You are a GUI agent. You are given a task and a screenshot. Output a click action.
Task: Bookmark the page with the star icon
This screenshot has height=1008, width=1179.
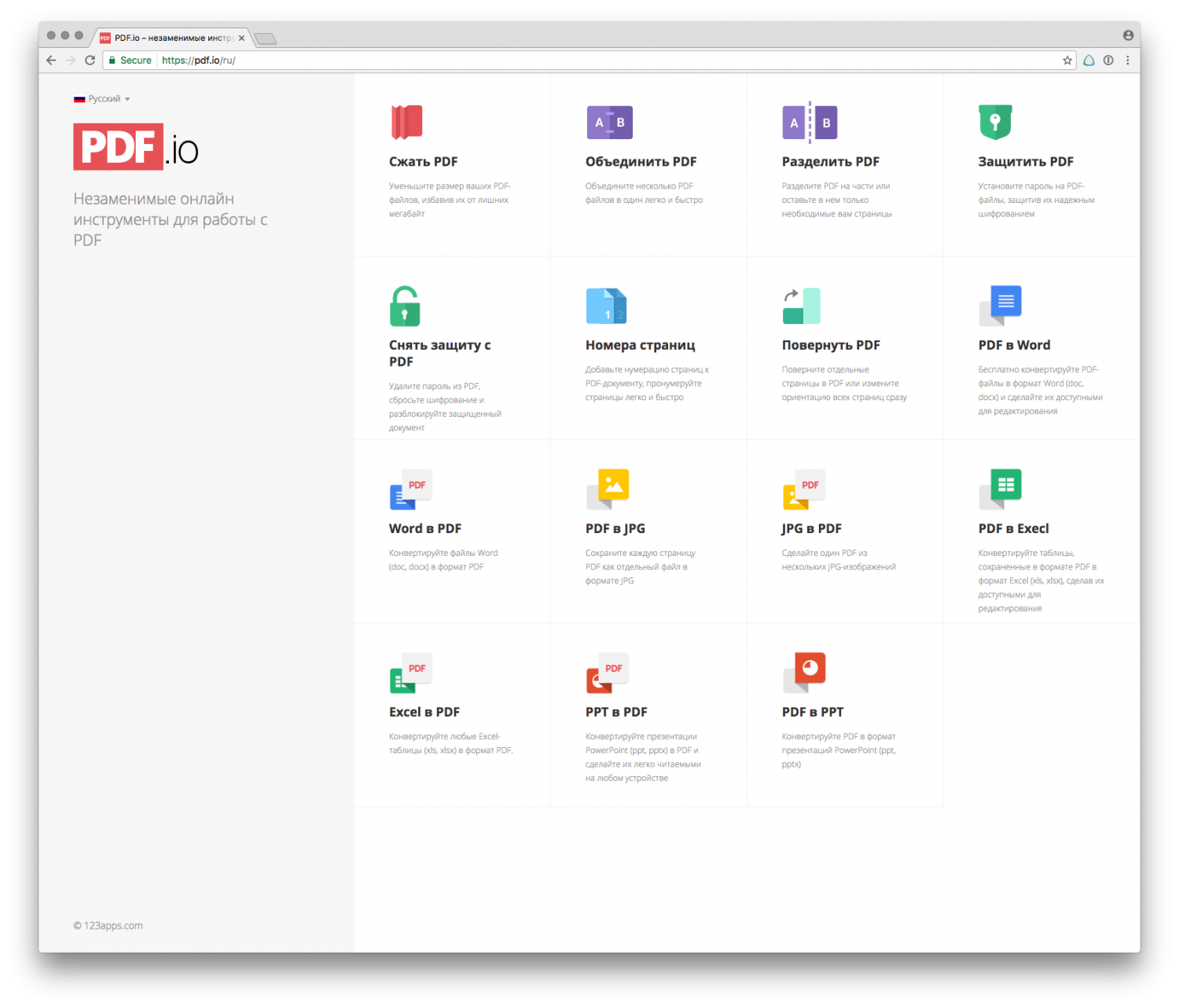pyautogui.click(x=1067, y=61)
